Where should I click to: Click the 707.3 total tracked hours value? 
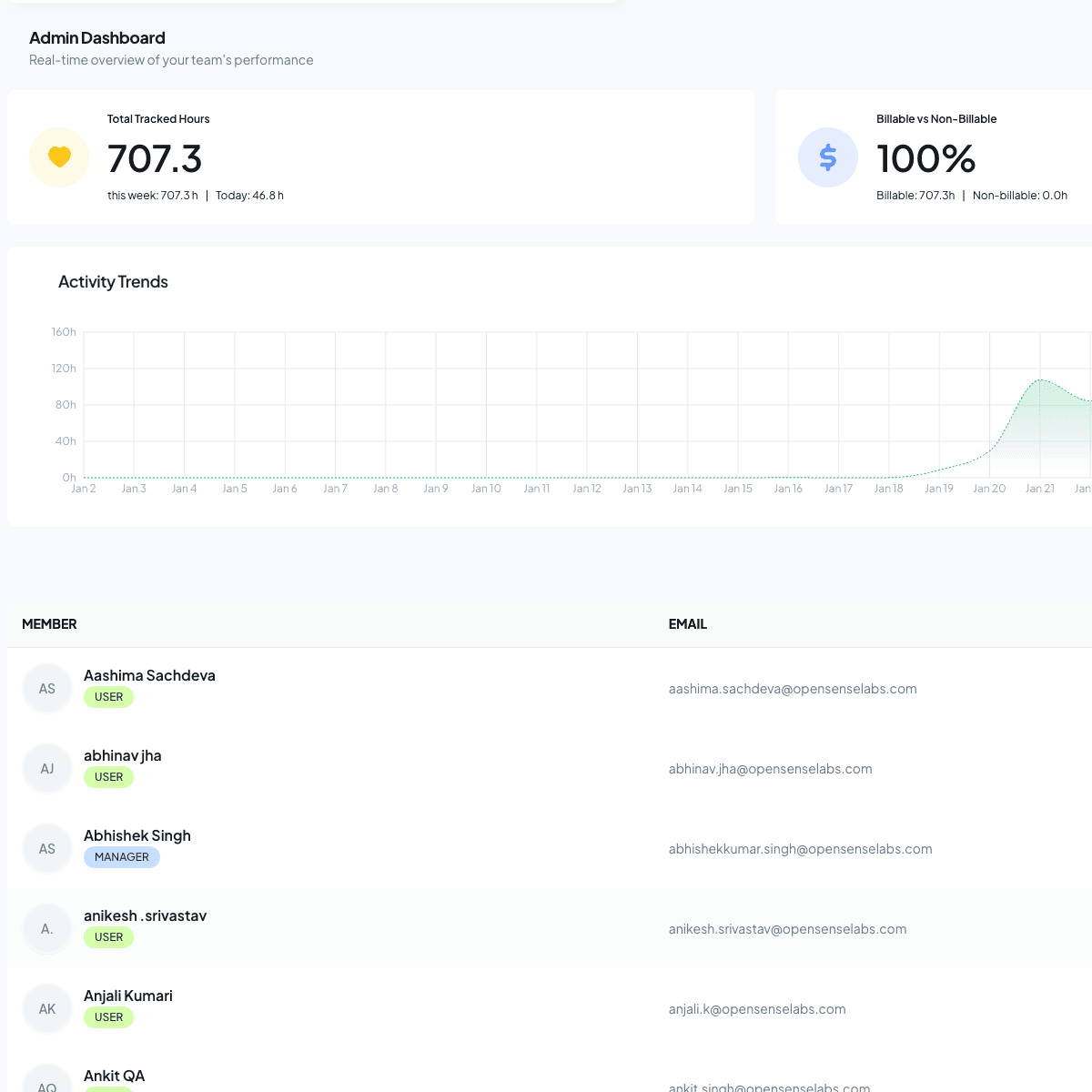pyautogui.click(x=155, y=158)
